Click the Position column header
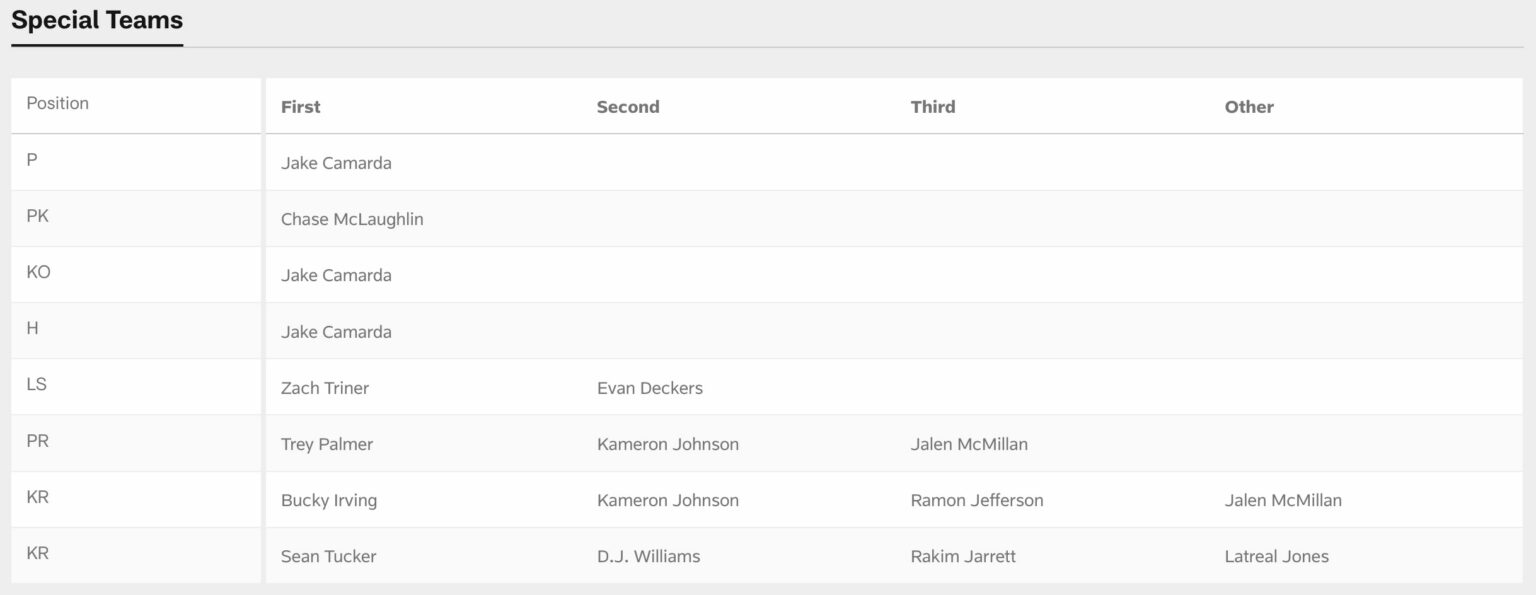This screenshot has width=1536, height=595. pyautogui.click(x=58, y=103)
